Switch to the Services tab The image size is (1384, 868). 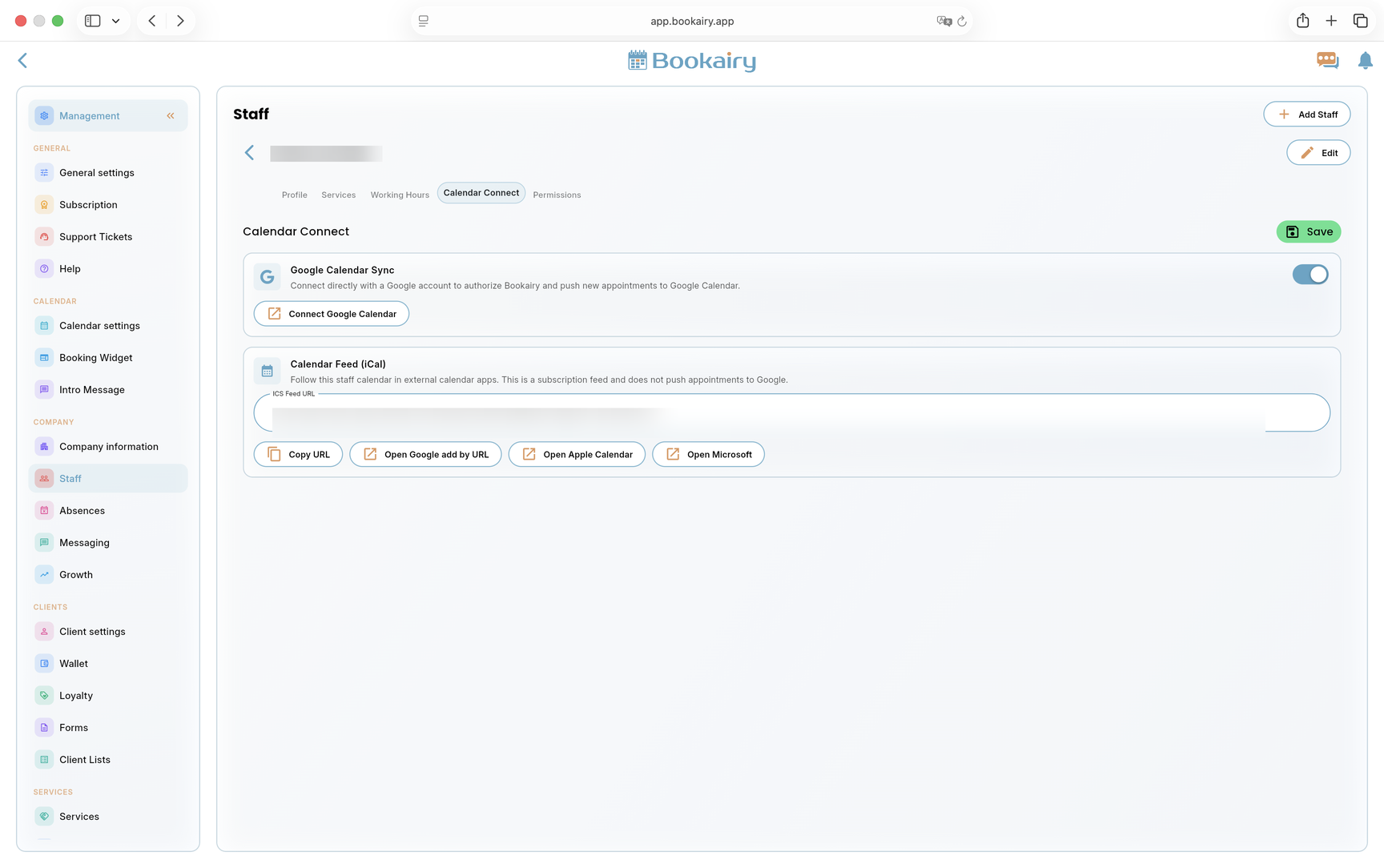click(x=339, y=195)
